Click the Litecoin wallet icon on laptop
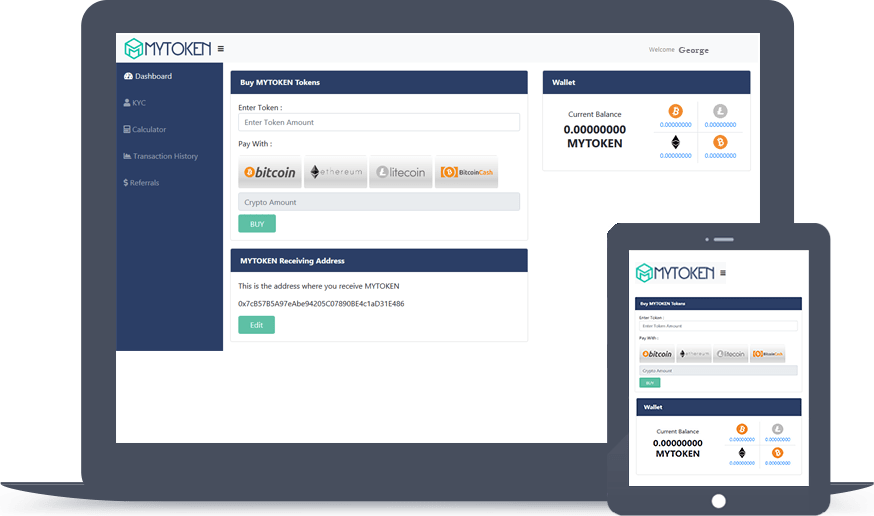 [x=720, y=111]
